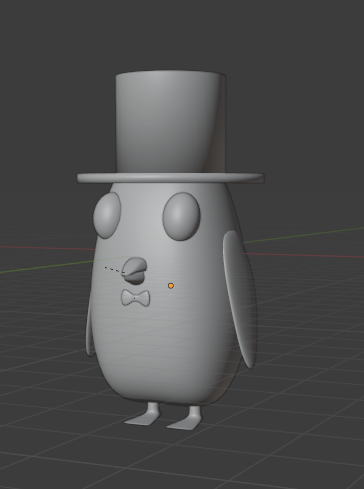Select the top hat's tall crown

point(171,122)
